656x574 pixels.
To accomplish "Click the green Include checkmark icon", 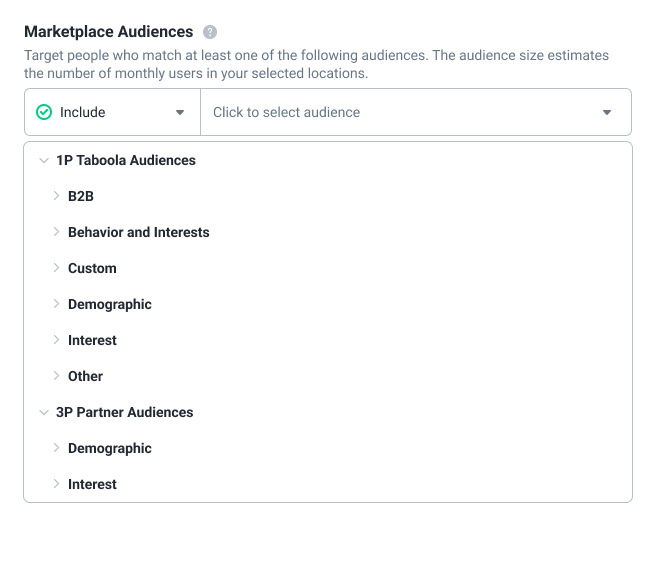I will [x=44, y=112].
